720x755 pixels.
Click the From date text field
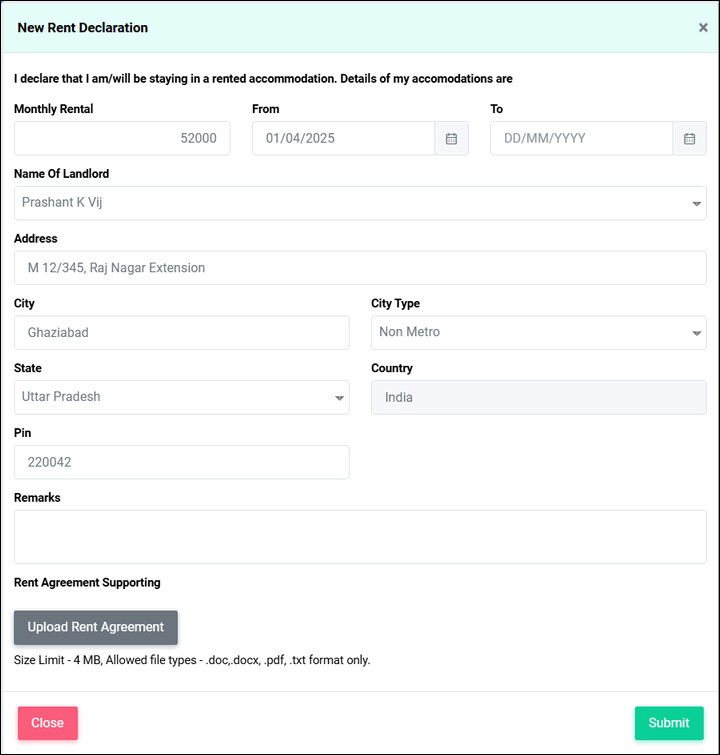point(343,139)
